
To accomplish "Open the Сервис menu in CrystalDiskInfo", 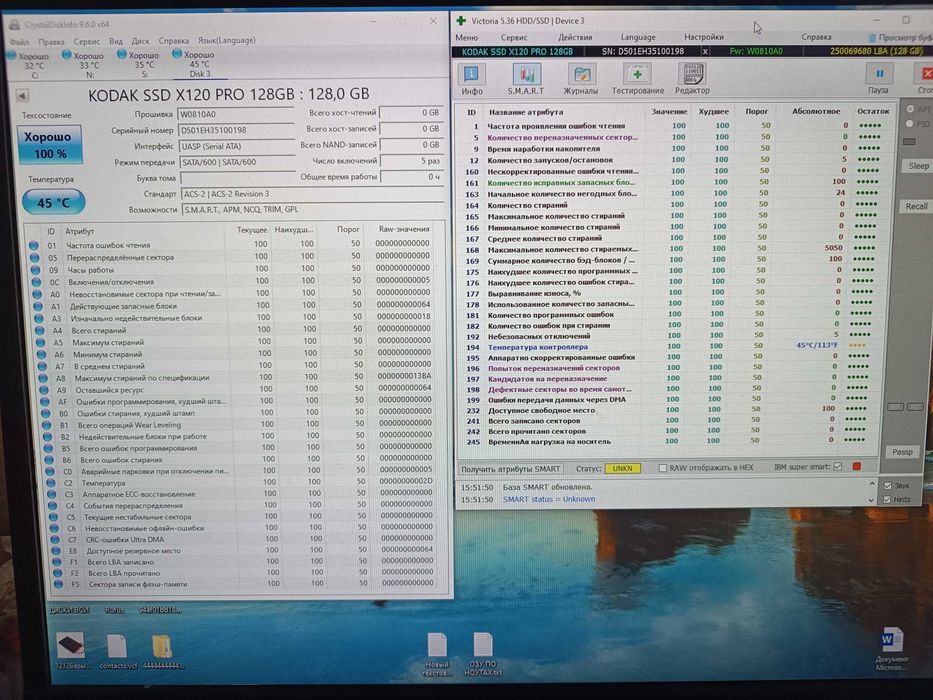I will (87, 42).
